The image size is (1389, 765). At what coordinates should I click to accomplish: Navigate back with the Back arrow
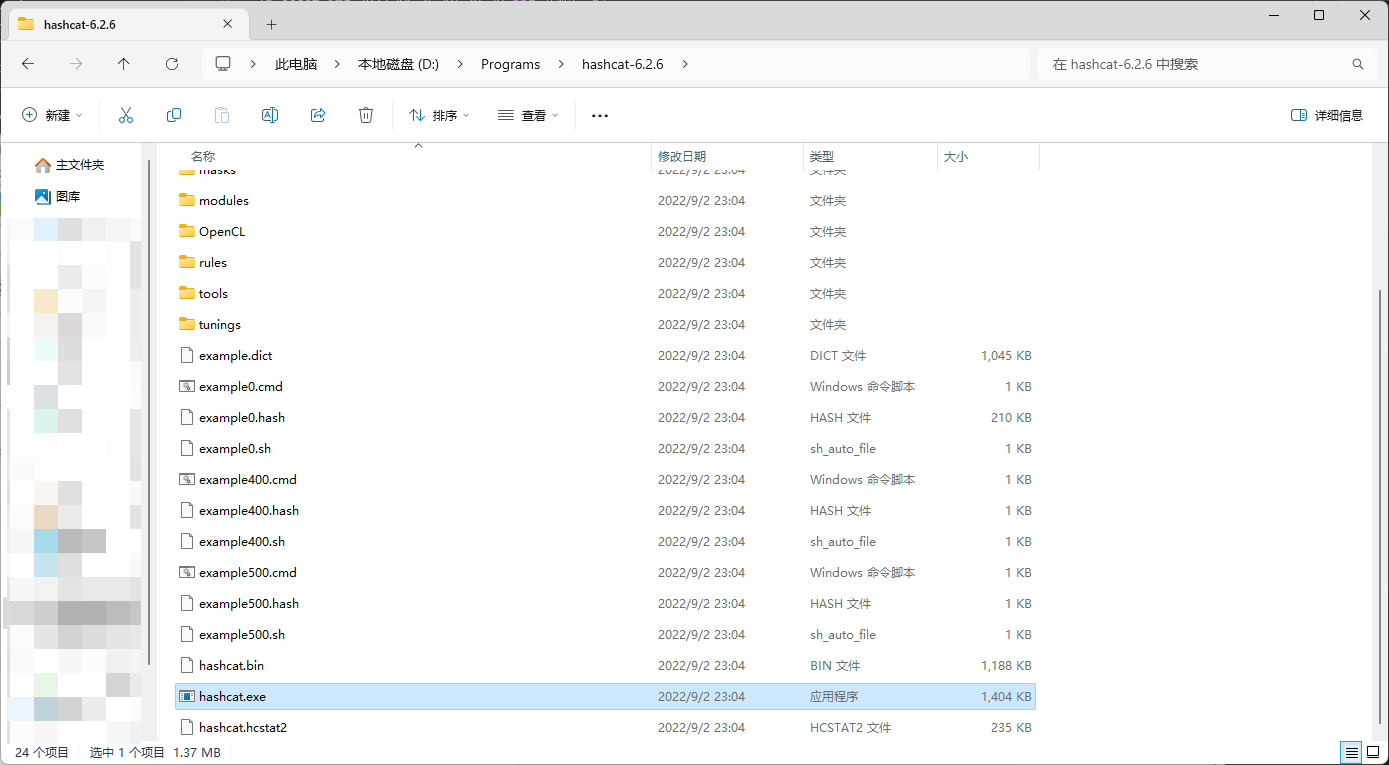pos(28,64)
